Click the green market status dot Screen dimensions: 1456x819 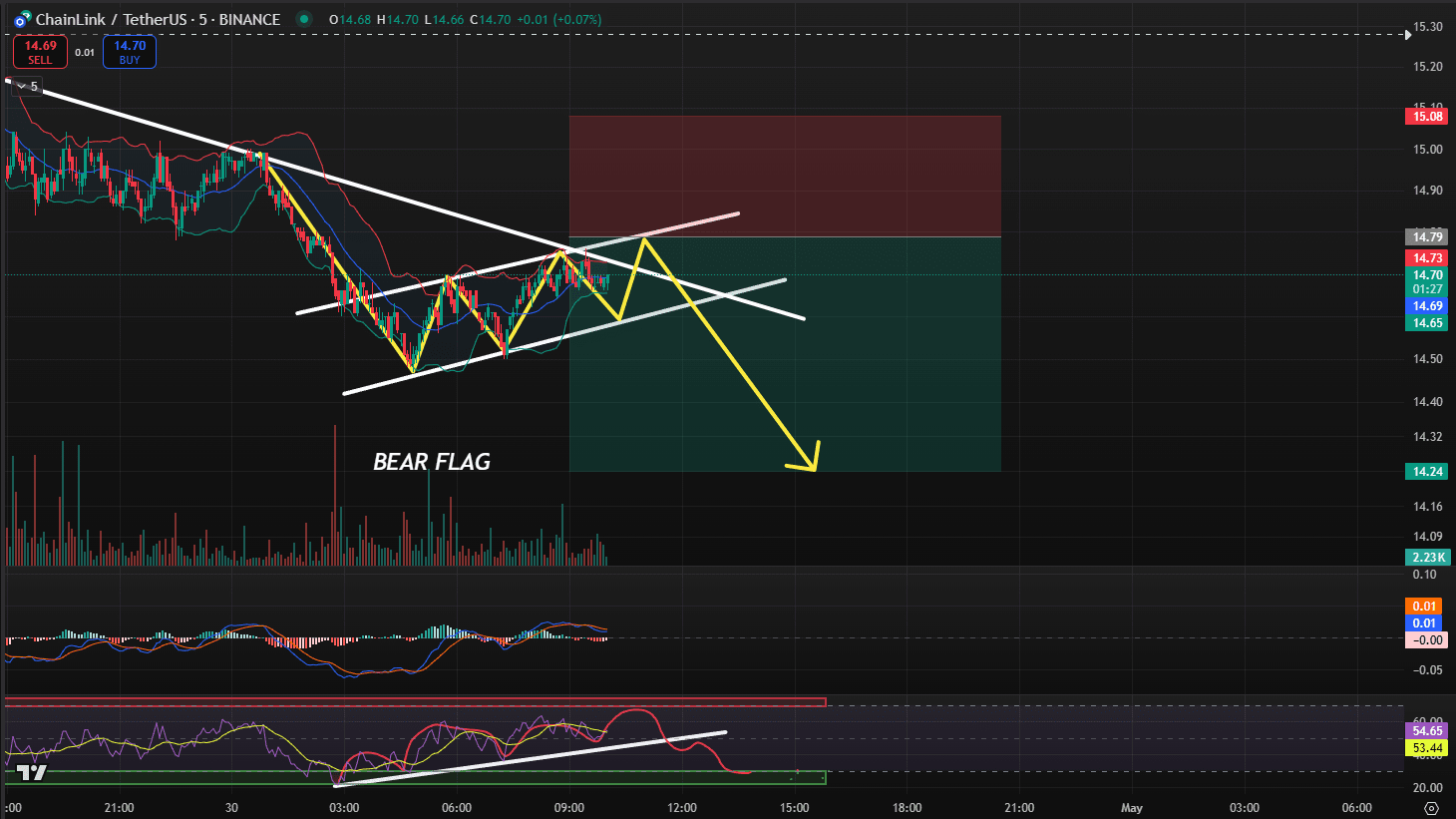tap(304, 19)
